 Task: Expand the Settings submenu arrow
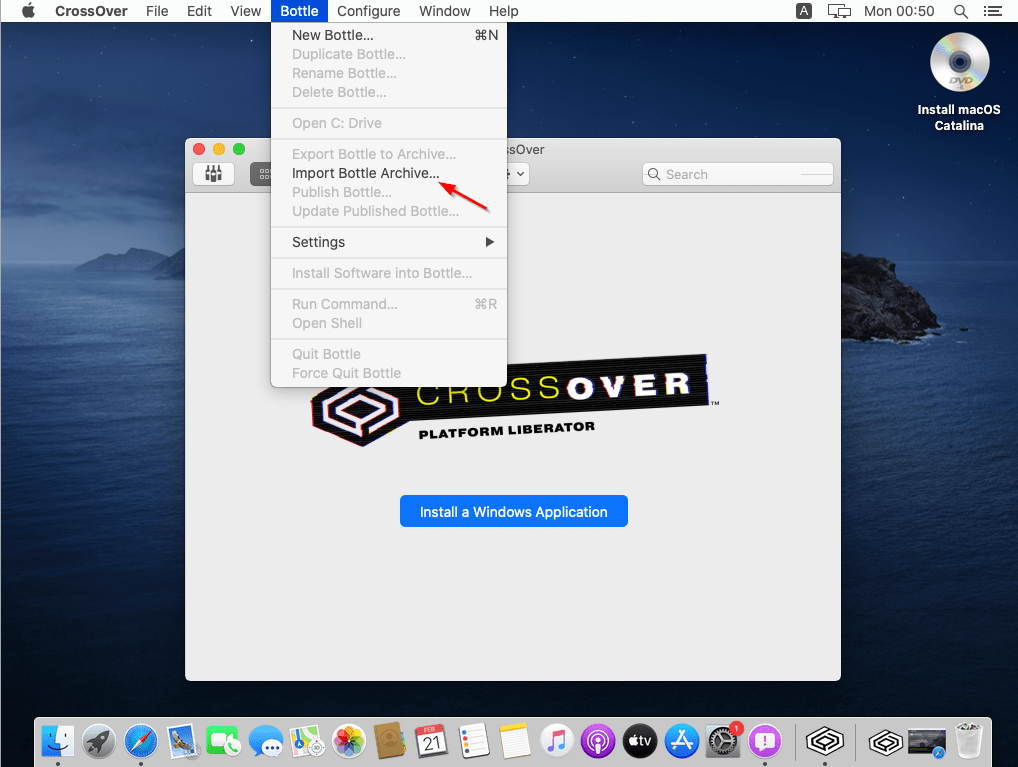pyautogui.click(x=490, y=242)
